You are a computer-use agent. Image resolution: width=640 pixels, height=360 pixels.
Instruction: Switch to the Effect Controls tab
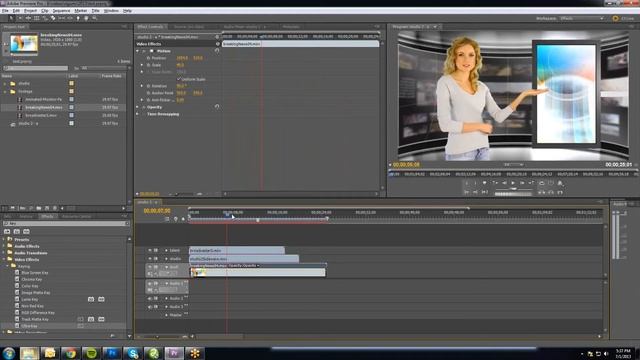point(150,27)
